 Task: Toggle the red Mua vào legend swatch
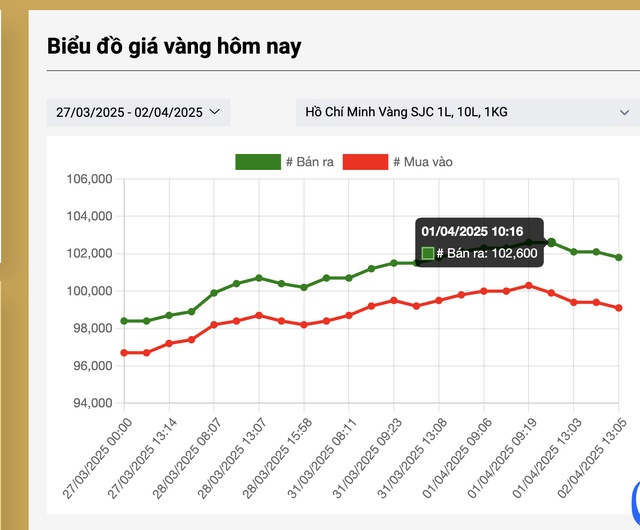(x=365, y=162)
